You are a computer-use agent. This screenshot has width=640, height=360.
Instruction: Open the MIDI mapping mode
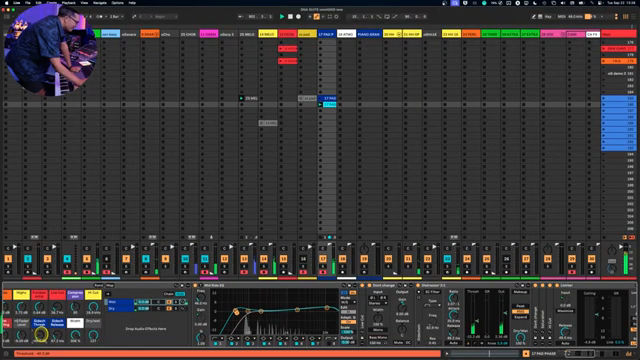(562, 17)
